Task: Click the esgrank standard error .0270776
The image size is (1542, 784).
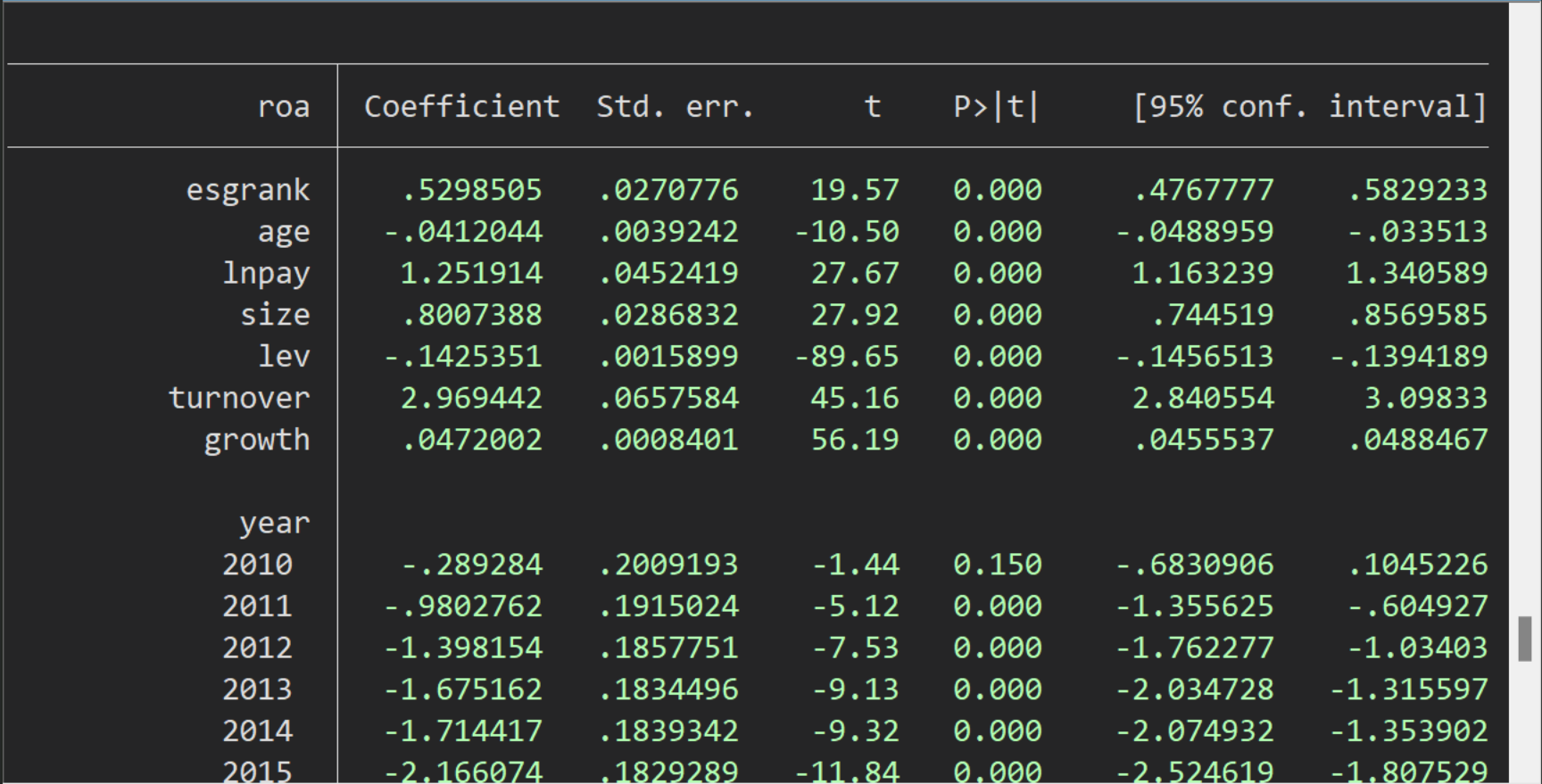Action: pyautogui.click(x=667, y=190)
